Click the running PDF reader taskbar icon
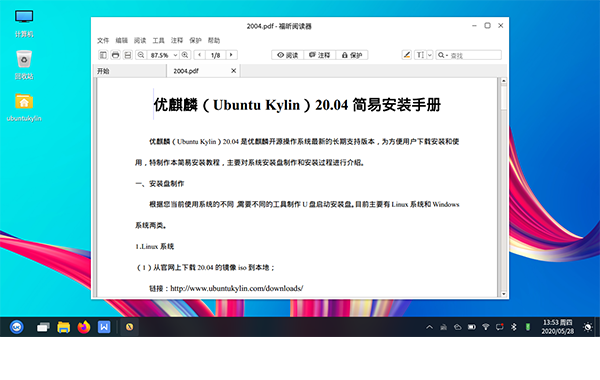 [x=129, y=327]
